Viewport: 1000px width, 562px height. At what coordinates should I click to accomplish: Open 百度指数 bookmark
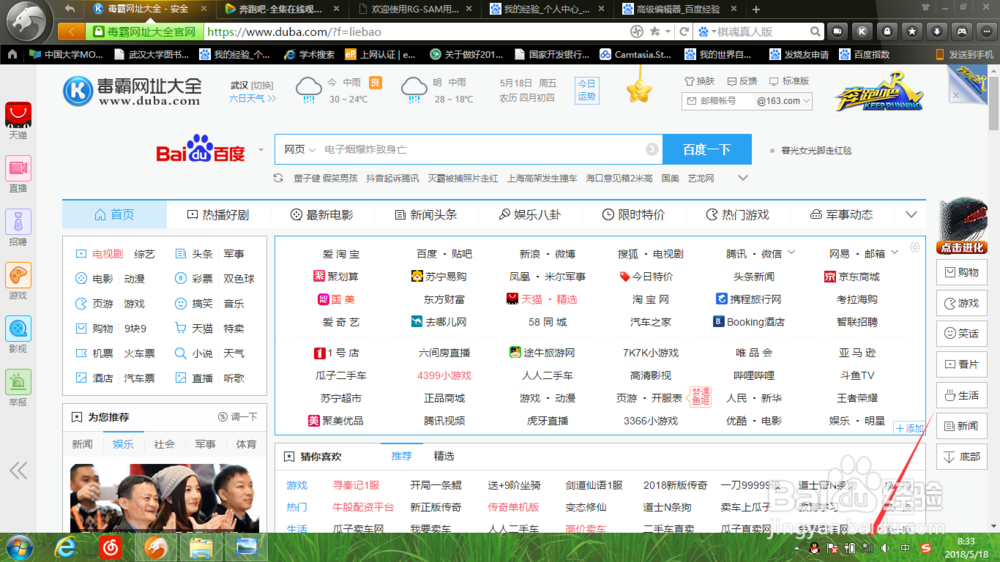(864, 54)
